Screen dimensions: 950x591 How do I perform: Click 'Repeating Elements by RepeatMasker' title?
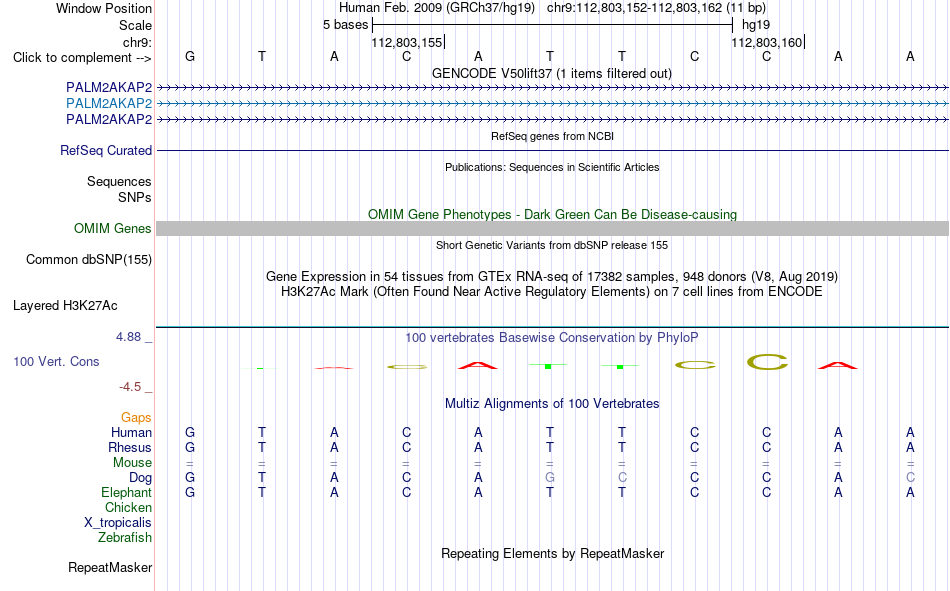552,553
